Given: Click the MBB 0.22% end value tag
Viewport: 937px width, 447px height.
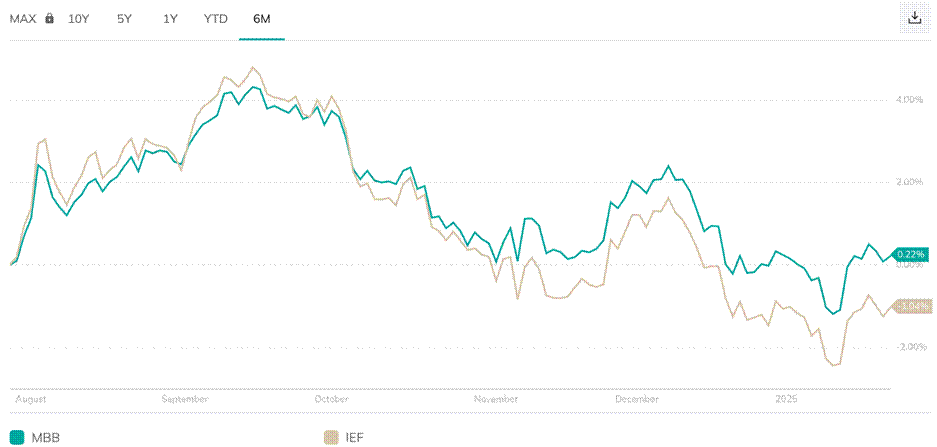Looking at the screenshot, I should tap(911, 253).
